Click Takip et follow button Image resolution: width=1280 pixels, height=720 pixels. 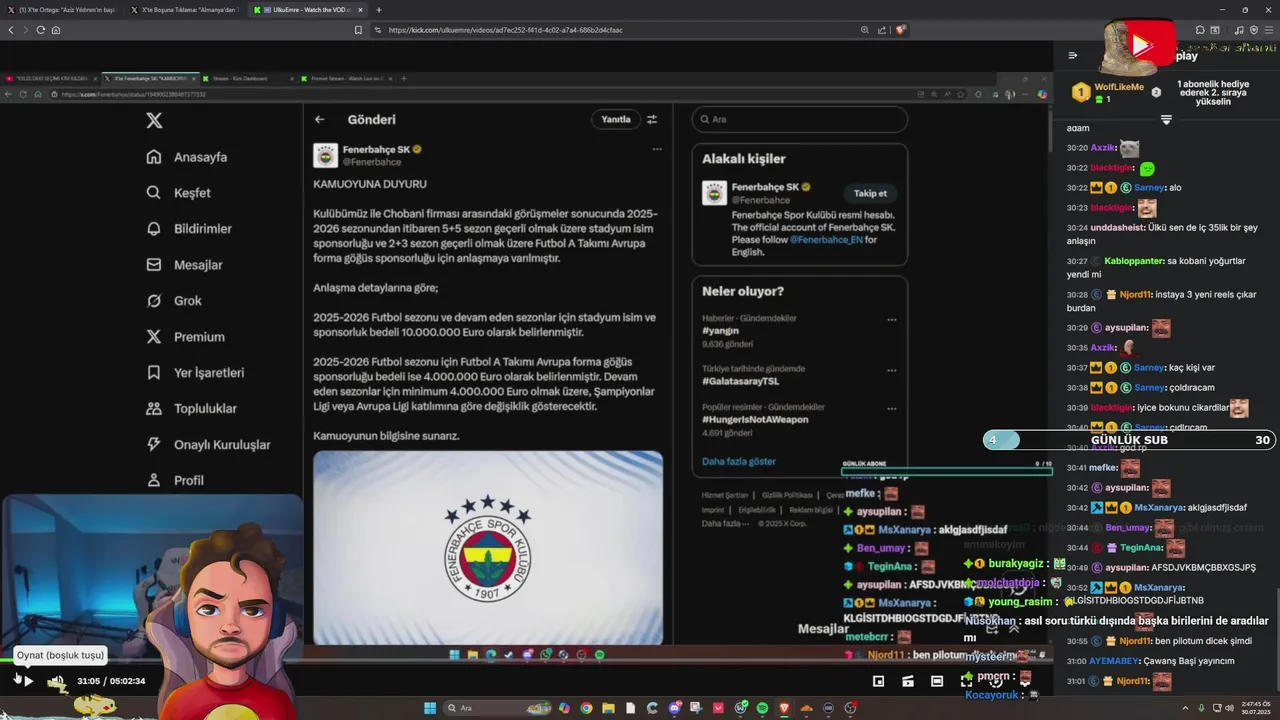pyautogui.click(x=870, y=193)
